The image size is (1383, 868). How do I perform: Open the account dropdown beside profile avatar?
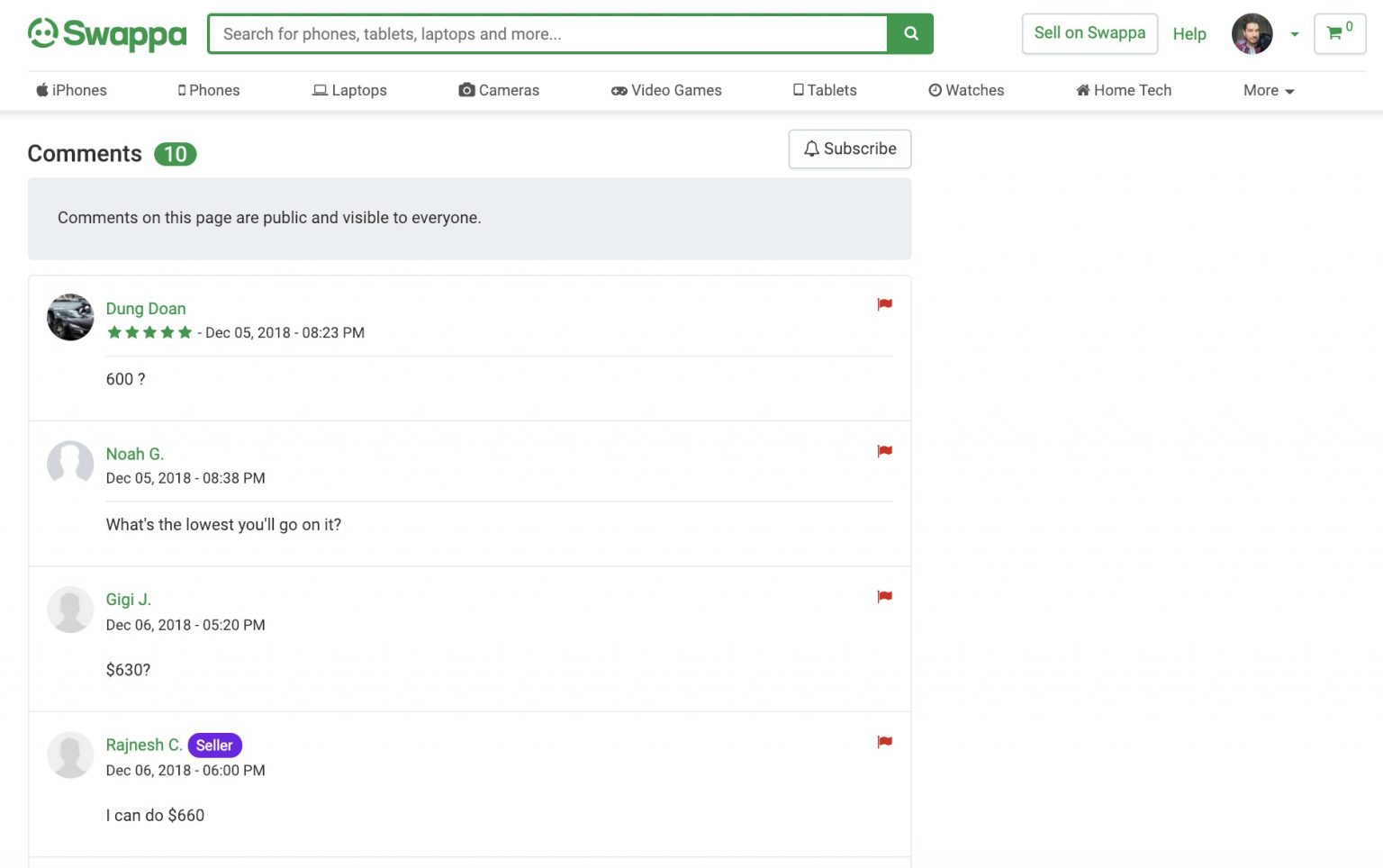click(1295, 33)
